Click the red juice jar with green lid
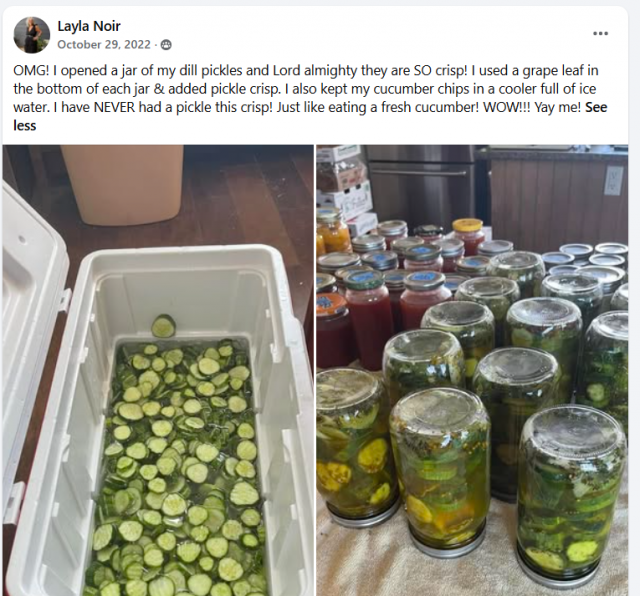Viewport: 640px width, 596px height. [x=369, y=314]
